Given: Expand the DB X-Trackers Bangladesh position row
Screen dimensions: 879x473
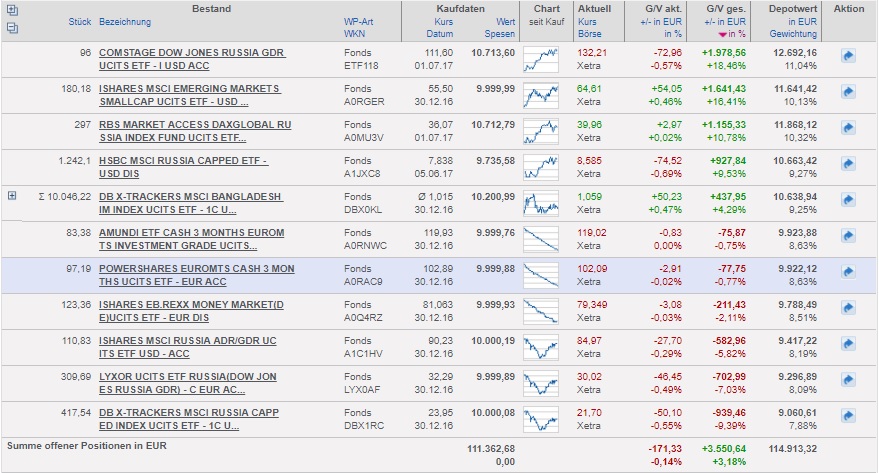Looking at the screenshot, I should pos(12,195).
